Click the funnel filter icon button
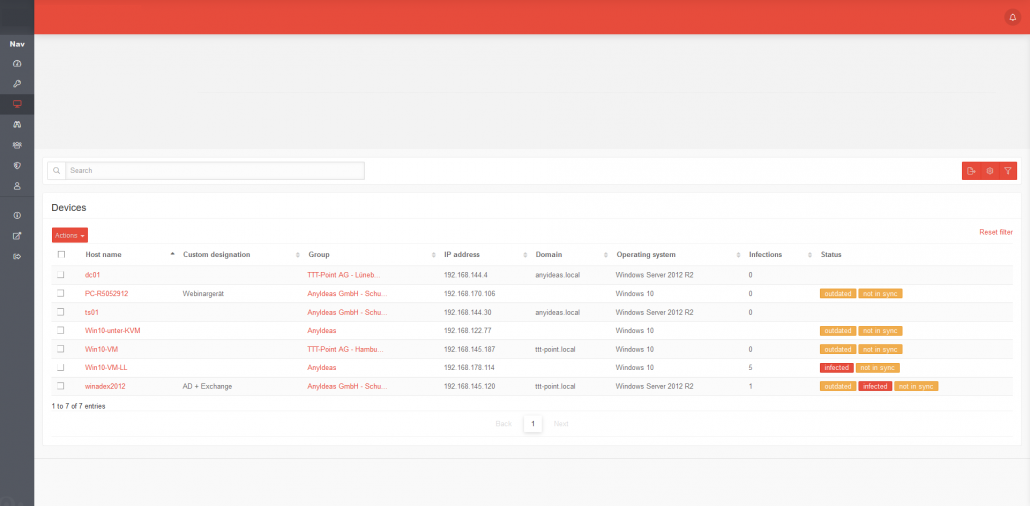This screenshot has width=1030, height=506. point(1008,171)
